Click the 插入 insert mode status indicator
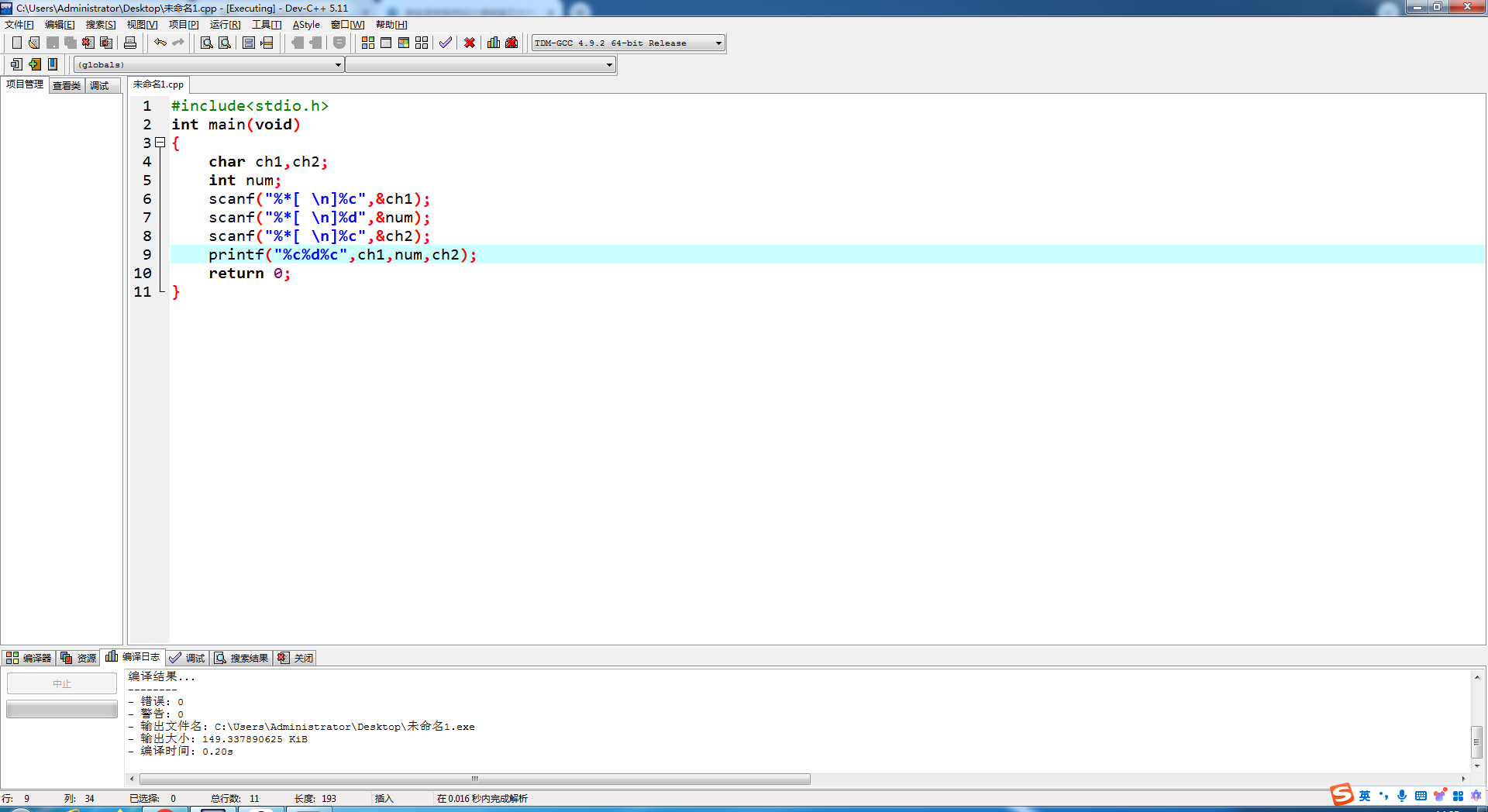Image resolution: width=1488 pixels, height=812 pixels. pos(384,798)
